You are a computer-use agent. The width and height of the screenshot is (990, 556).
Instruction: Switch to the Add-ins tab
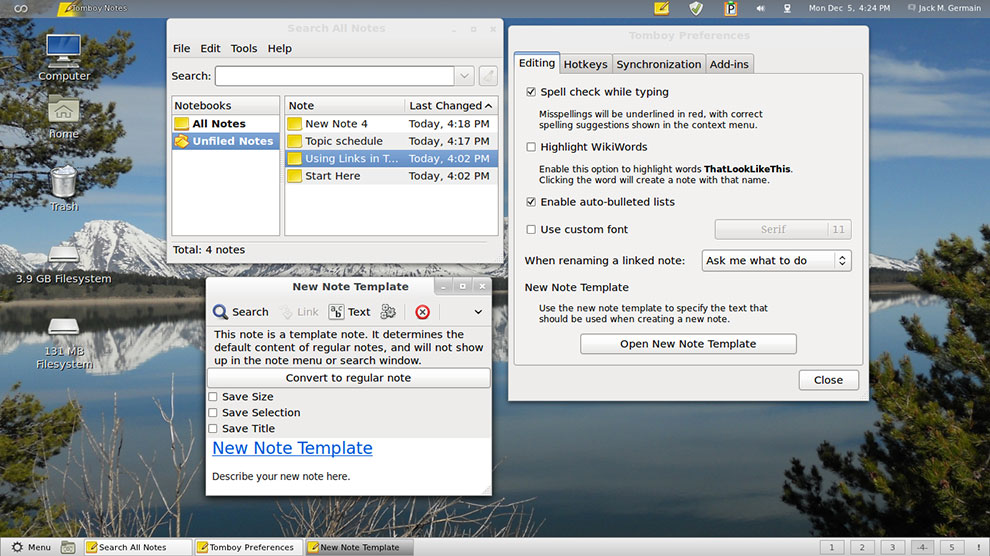click(729, 64)
